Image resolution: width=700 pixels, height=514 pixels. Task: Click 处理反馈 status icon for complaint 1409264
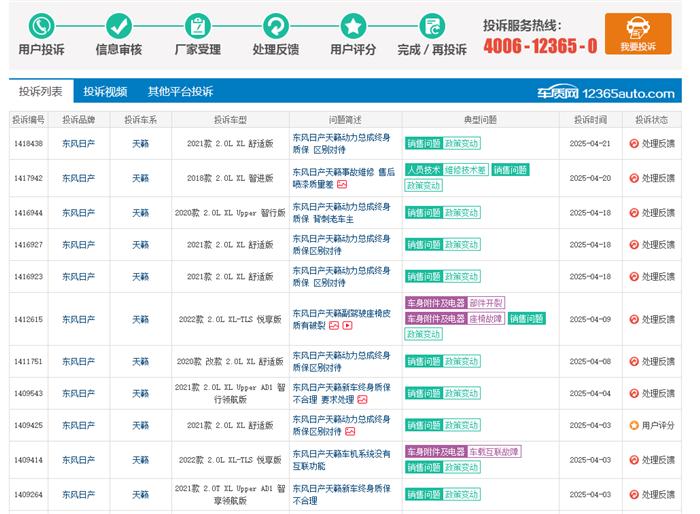(634, 494)
